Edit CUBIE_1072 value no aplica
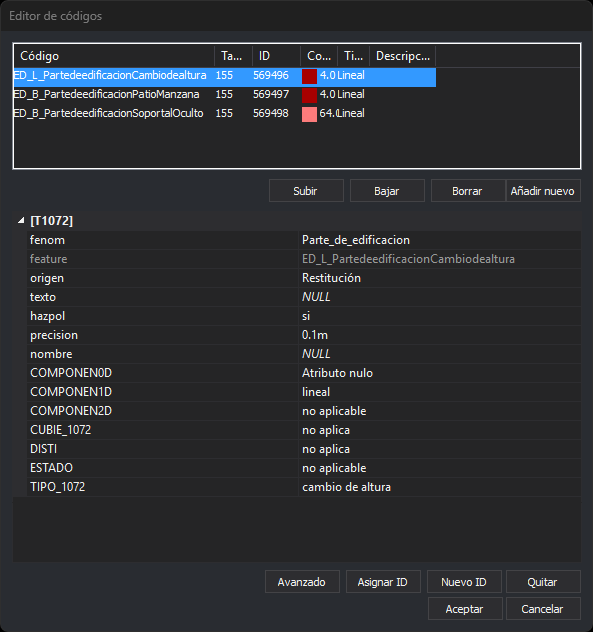Viewport: 593px width, 632px height. [x=439, y=430]
